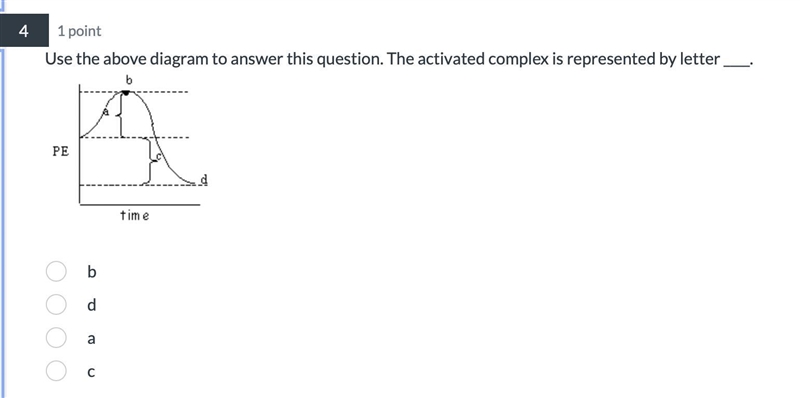
Task: Click the option label text "a"
Action: point(91,338)
